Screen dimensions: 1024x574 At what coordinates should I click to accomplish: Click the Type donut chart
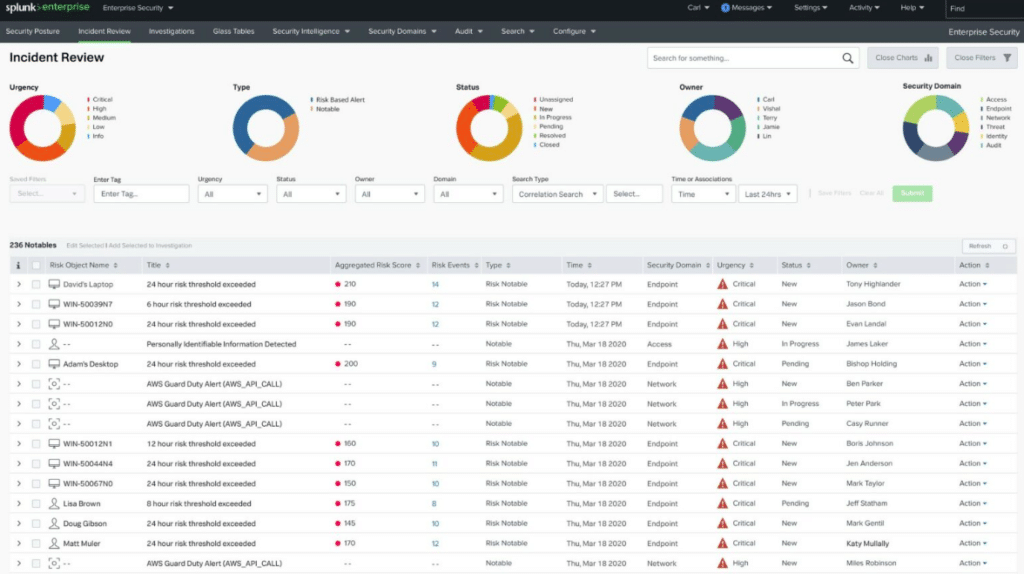(x=266, y=128)
